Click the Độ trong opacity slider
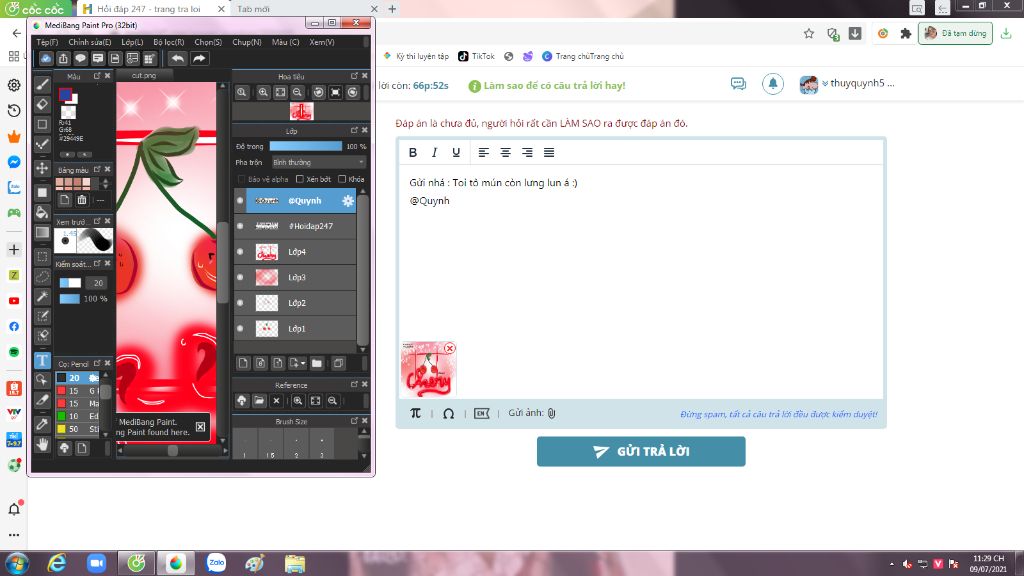 [x=306, y=146]
